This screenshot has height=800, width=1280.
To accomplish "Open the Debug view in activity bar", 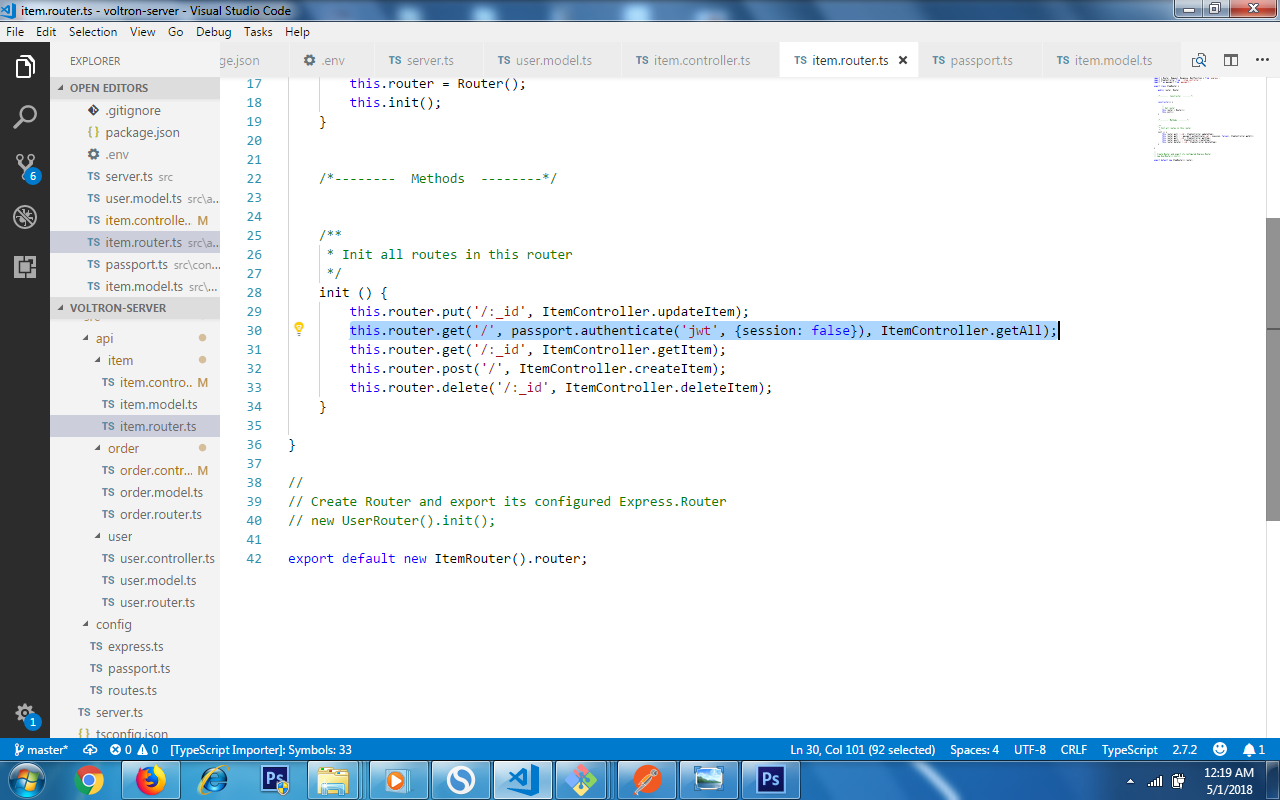I will pyautogui.click(x=25, y=217).
